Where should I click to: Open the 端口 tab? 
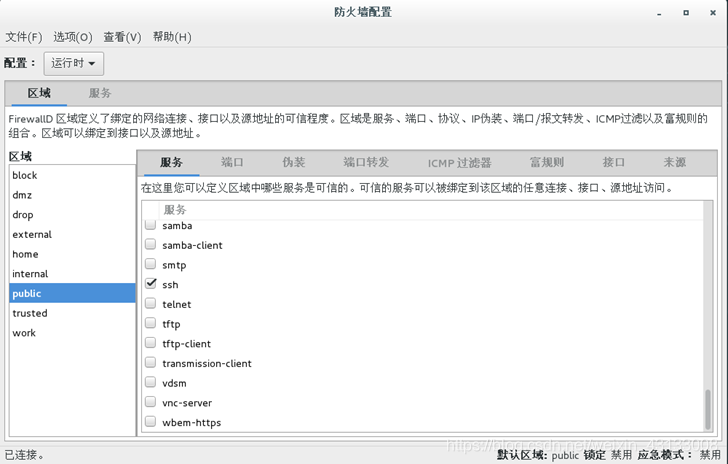232,163
